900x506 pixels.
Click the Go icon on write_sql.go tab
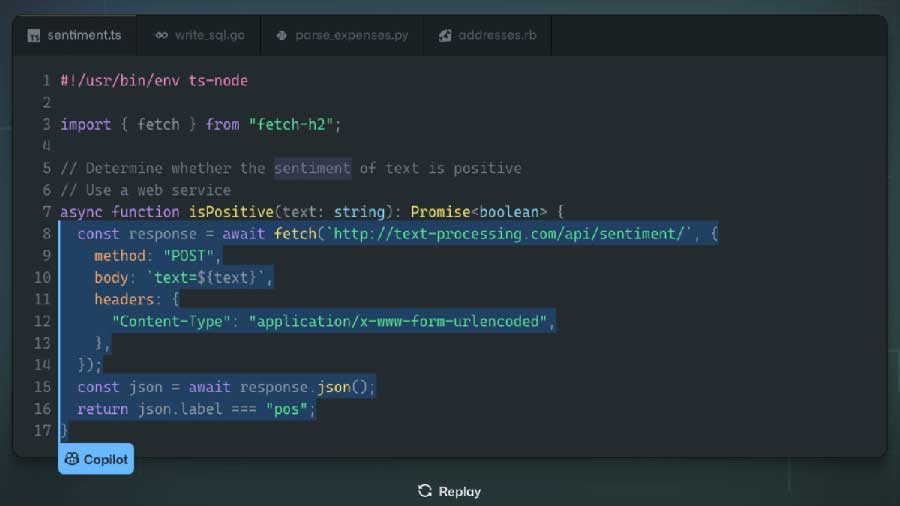(x=160, y=36)
